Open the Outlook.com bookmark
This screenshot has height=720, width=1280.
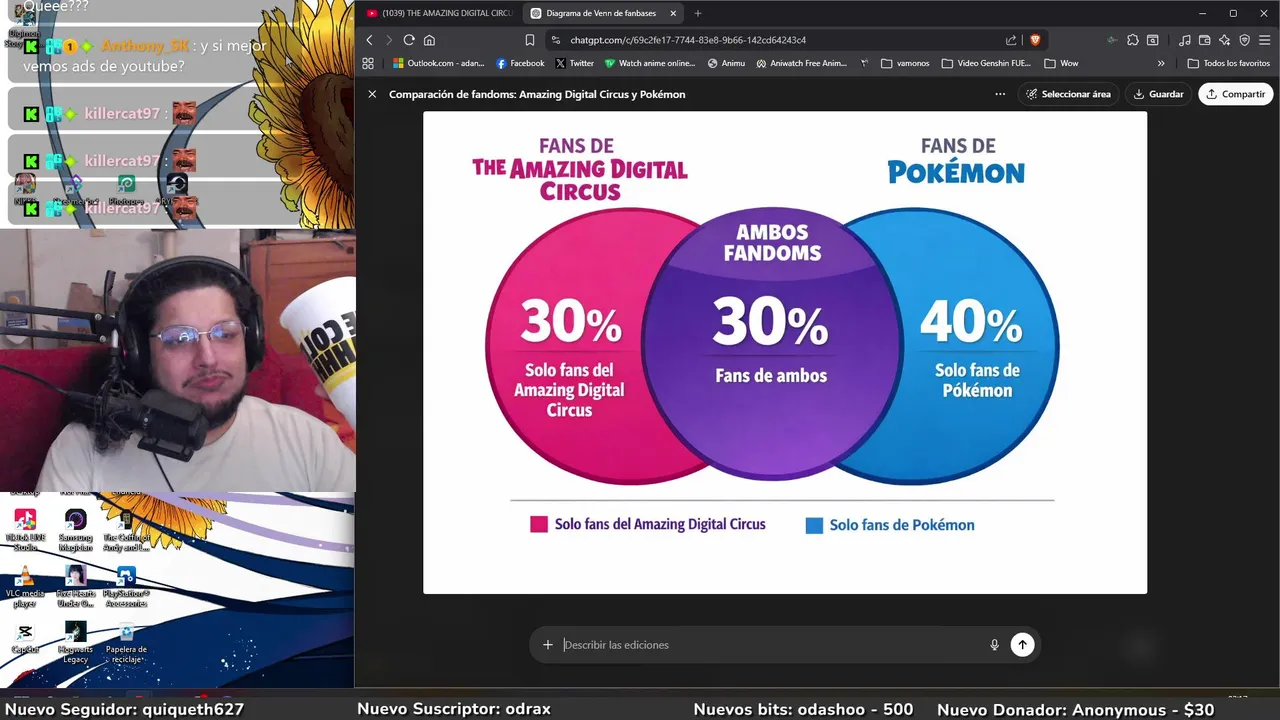438,63
